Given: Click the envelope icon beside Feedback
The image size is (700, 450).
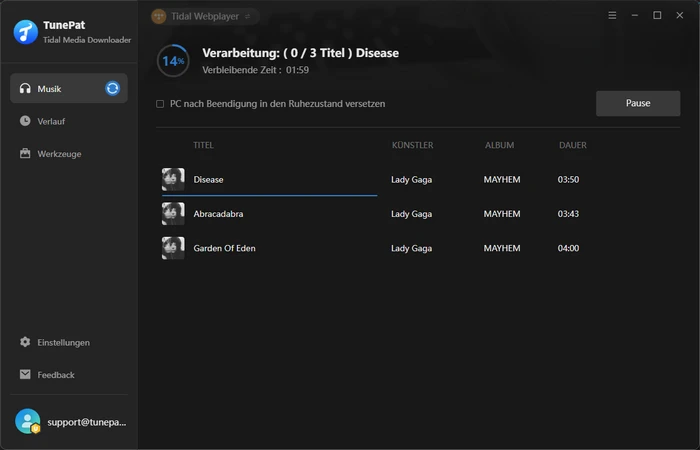Looking at the screenshot, I should [25, 374].
